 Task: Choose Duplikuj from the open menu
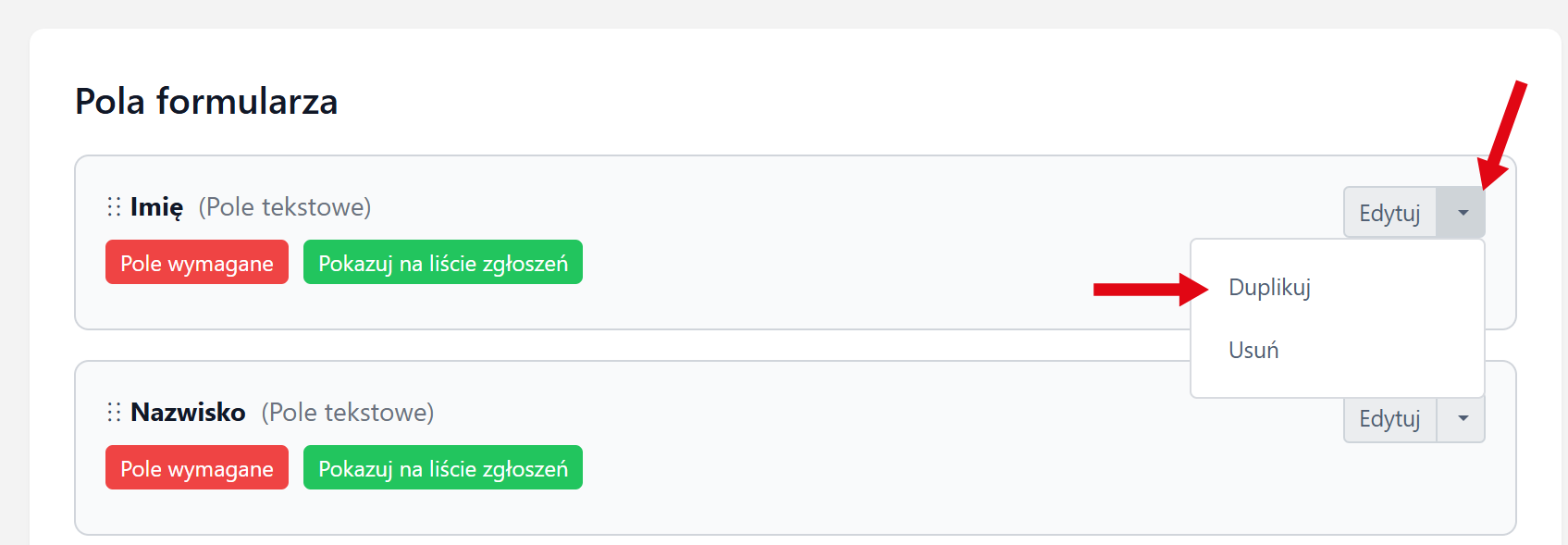(x=1269, y=288)
